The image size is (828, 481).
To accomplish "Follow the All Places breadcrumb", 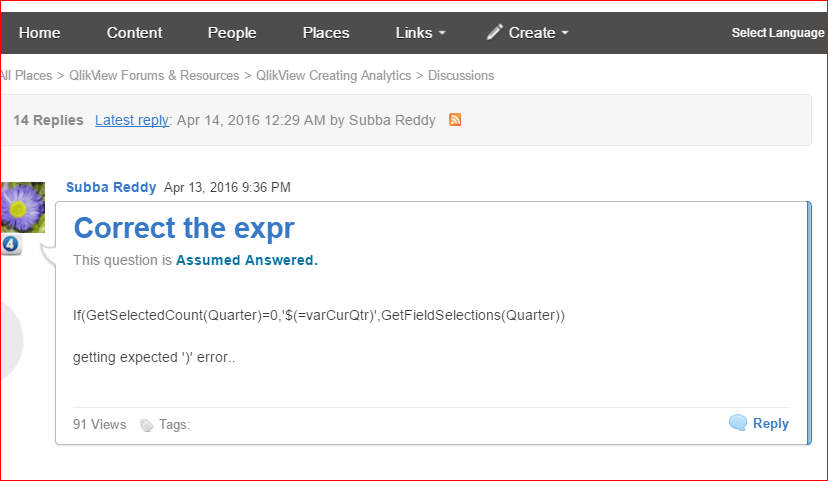I will point(26,76).
